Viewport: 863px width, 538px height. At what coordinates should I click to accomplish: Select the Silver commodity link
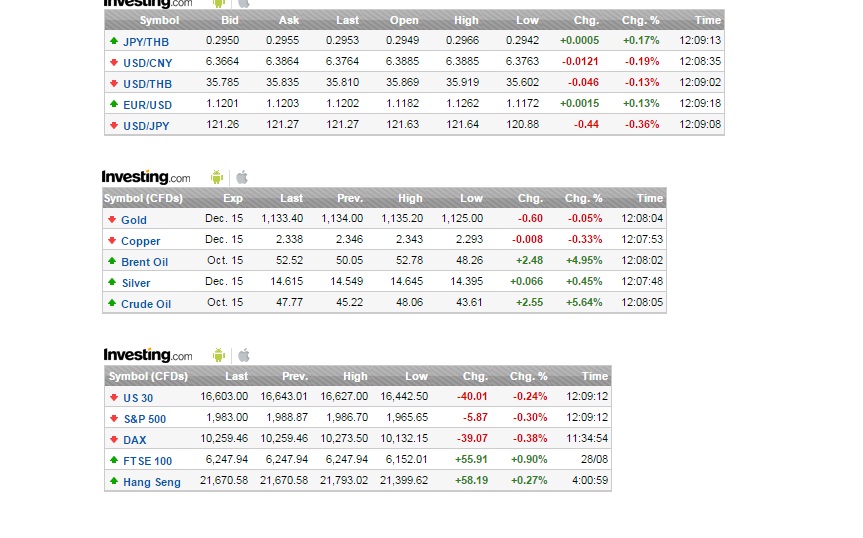[x=136, y=283]
